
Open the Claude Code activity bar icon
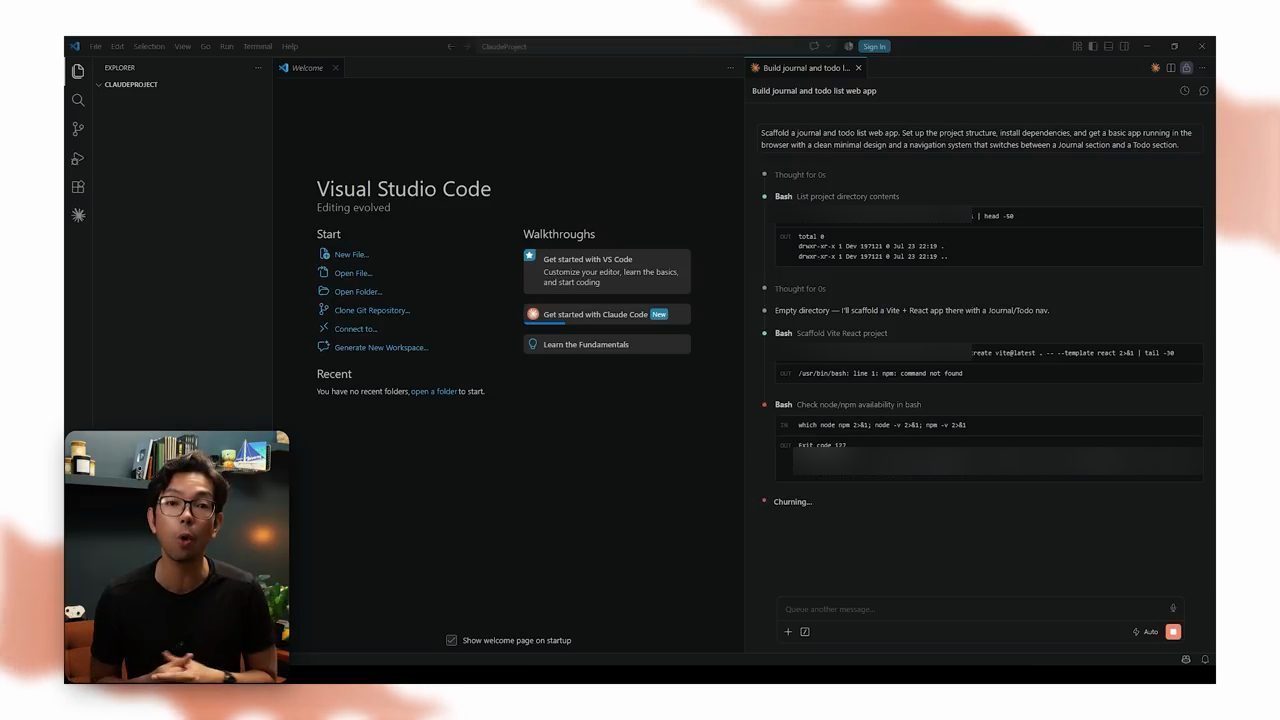(78, 215)
